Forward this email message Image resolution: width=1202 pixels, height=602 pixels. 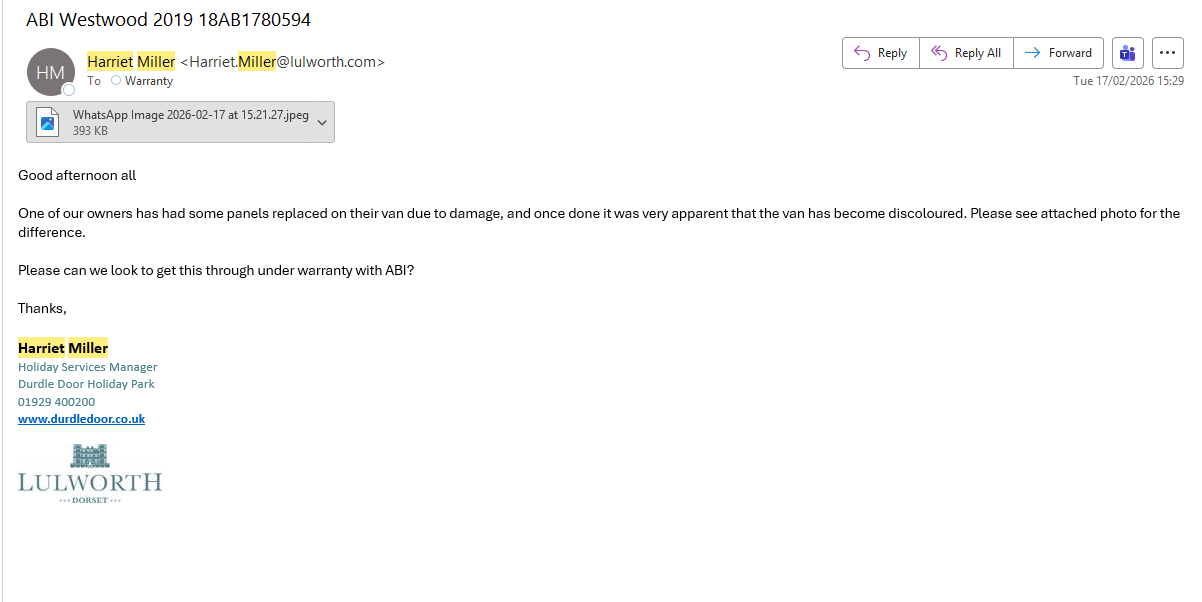[x=1058, y=53]
